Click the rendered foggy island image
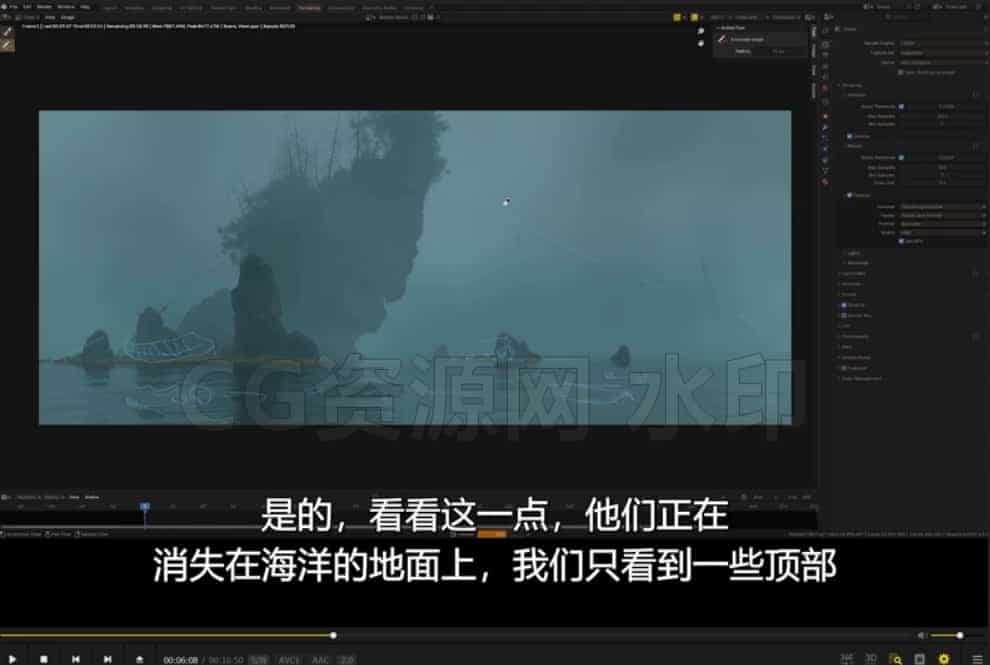Screen dimensions: 990x665 (x=415, y=267)
